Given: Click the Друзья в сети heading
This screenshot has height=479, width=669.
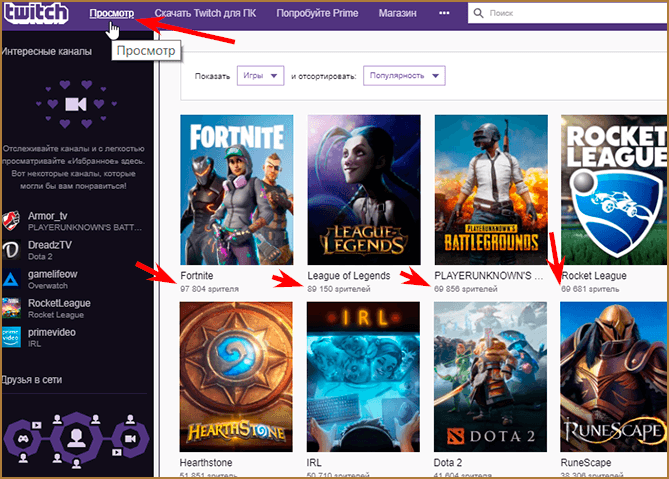Looking at the screenshot, I should (32, 380).
